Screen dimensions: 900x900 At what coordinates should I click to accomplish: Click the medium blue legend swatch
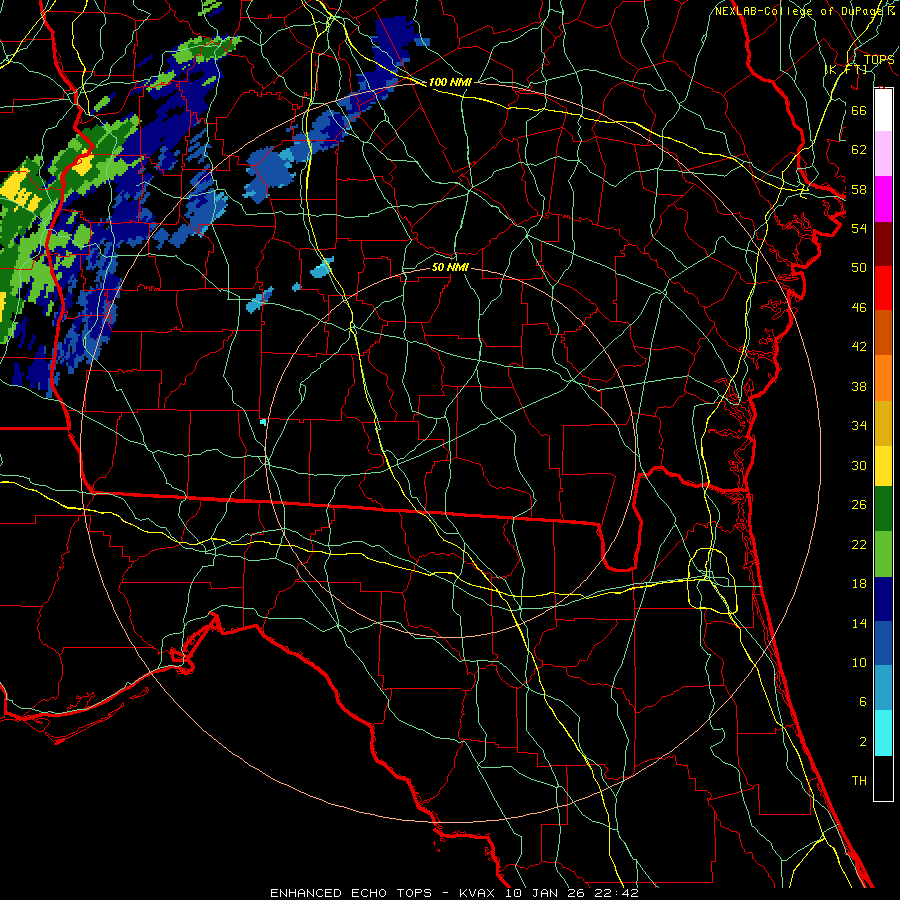coord(883,643)
